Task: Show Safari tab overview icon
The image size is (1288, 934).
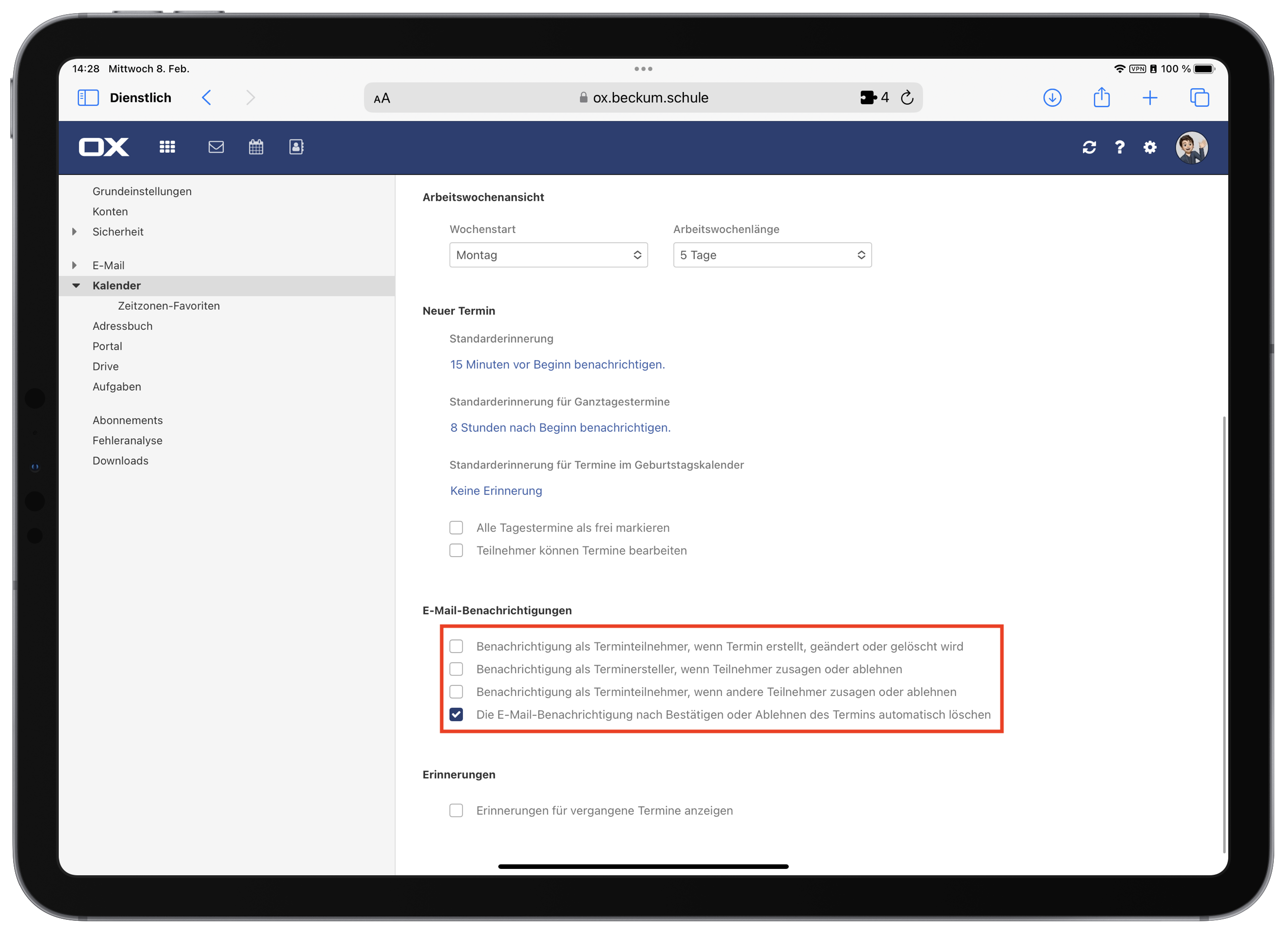Action: (1199, 97)
